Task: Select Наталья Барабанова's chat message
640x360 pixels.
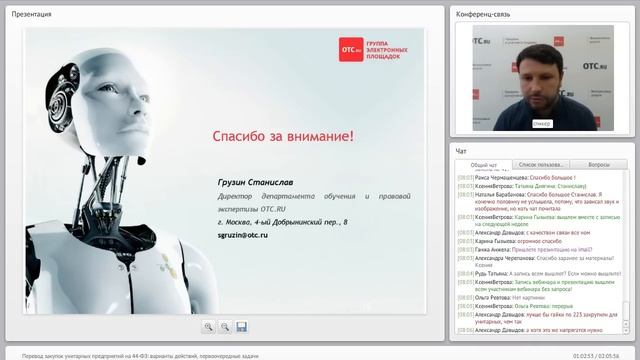Action: coord(539,202)
